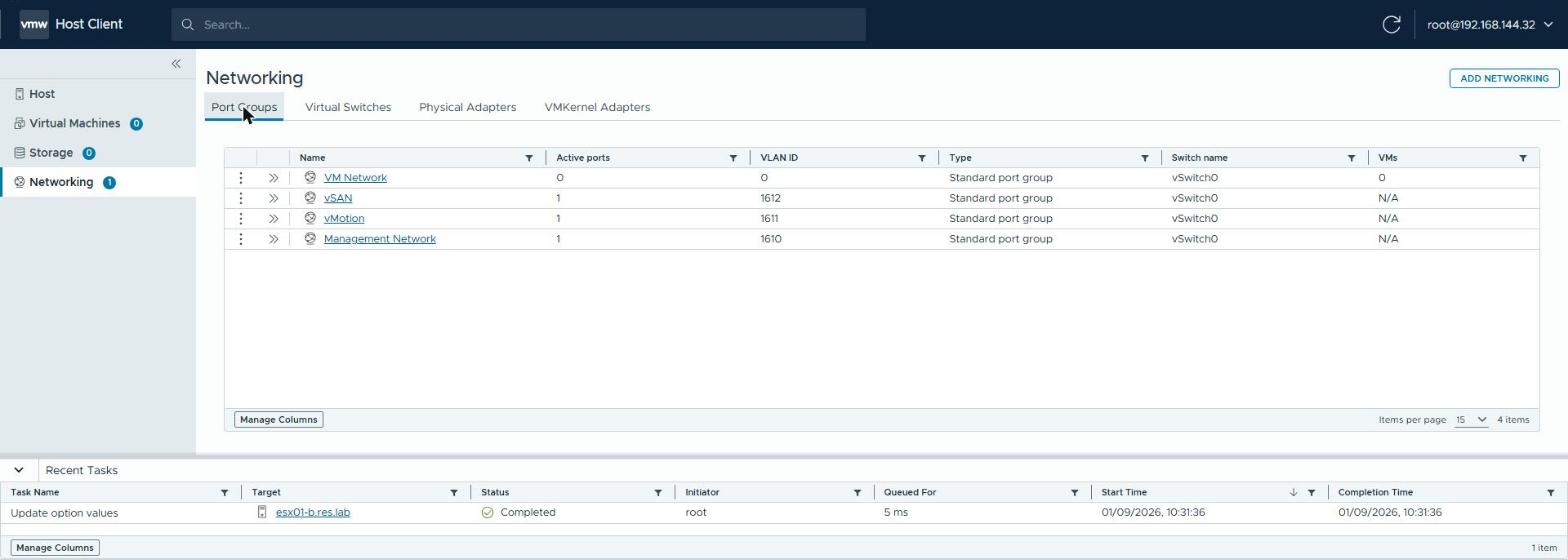Click the esx01-b.res.lab host icon

point(262,512)
